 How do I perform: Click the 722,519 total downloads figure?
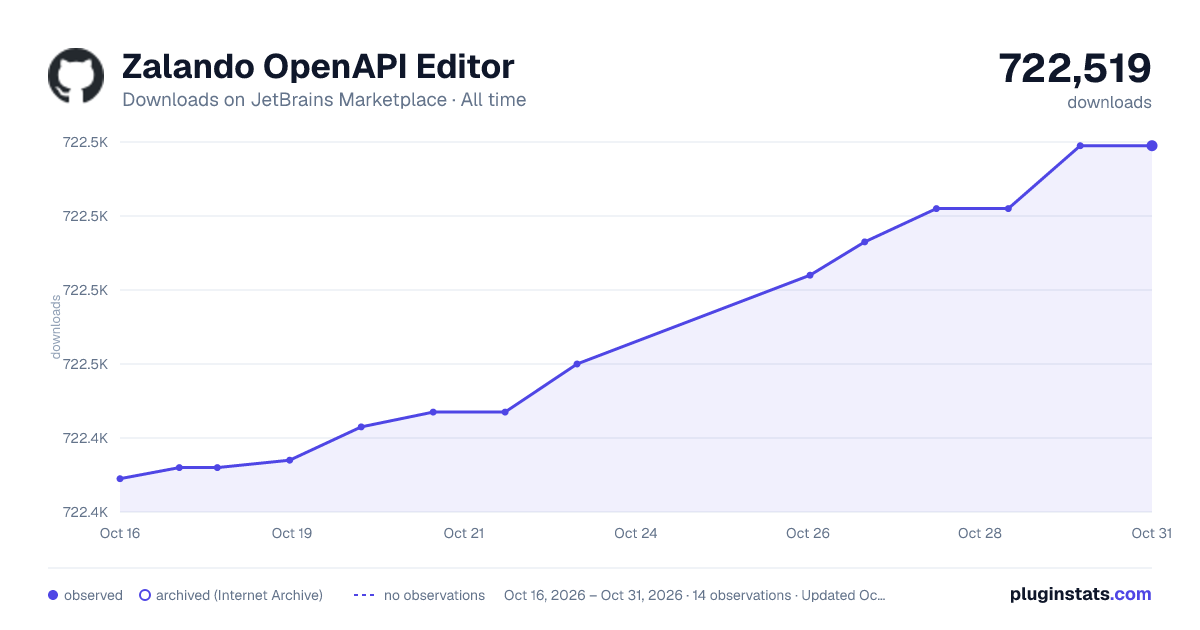(x=1075, y=68)
